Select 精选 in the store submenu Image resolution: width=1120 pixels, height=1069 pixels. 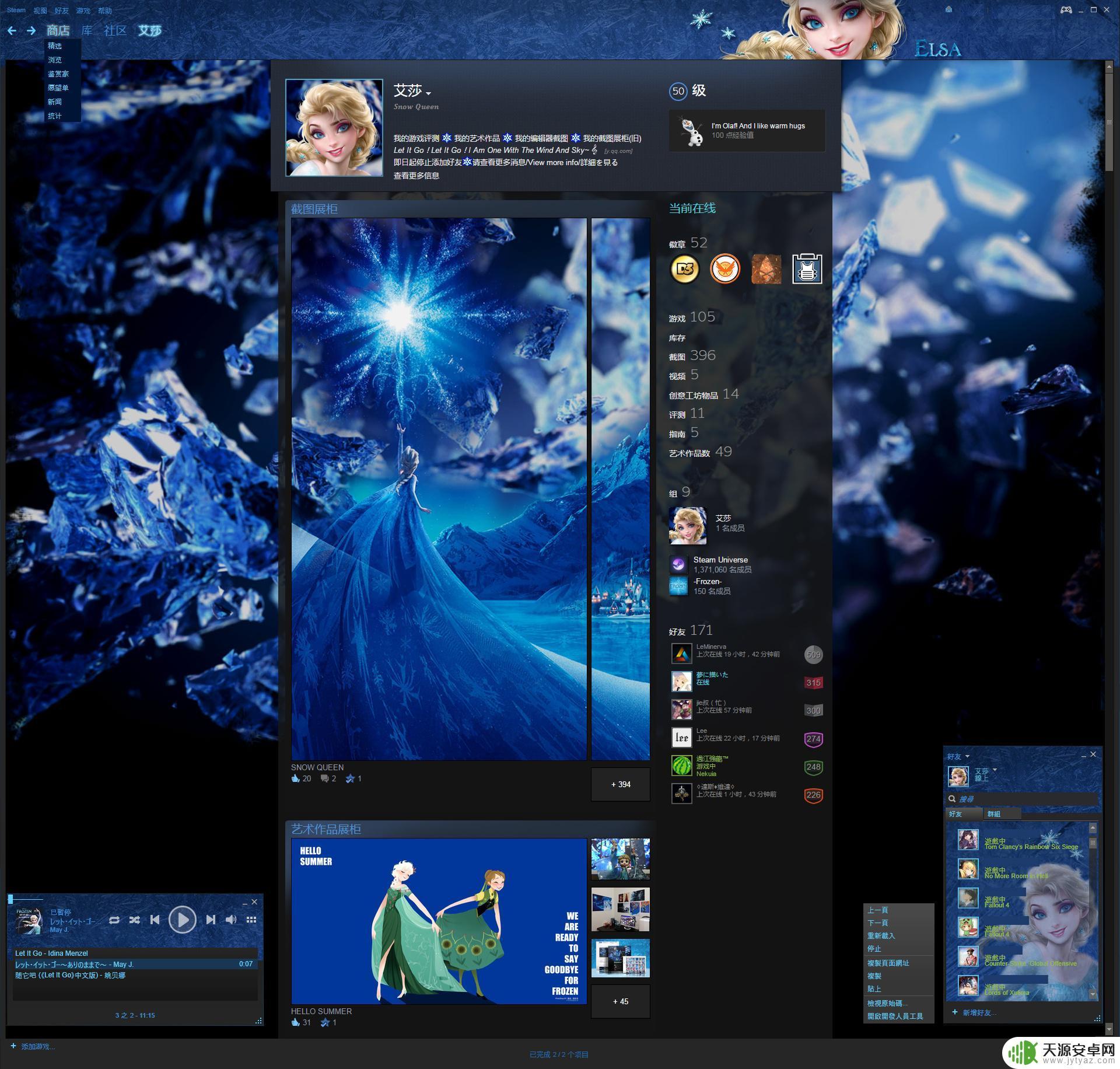pos(55,46)
